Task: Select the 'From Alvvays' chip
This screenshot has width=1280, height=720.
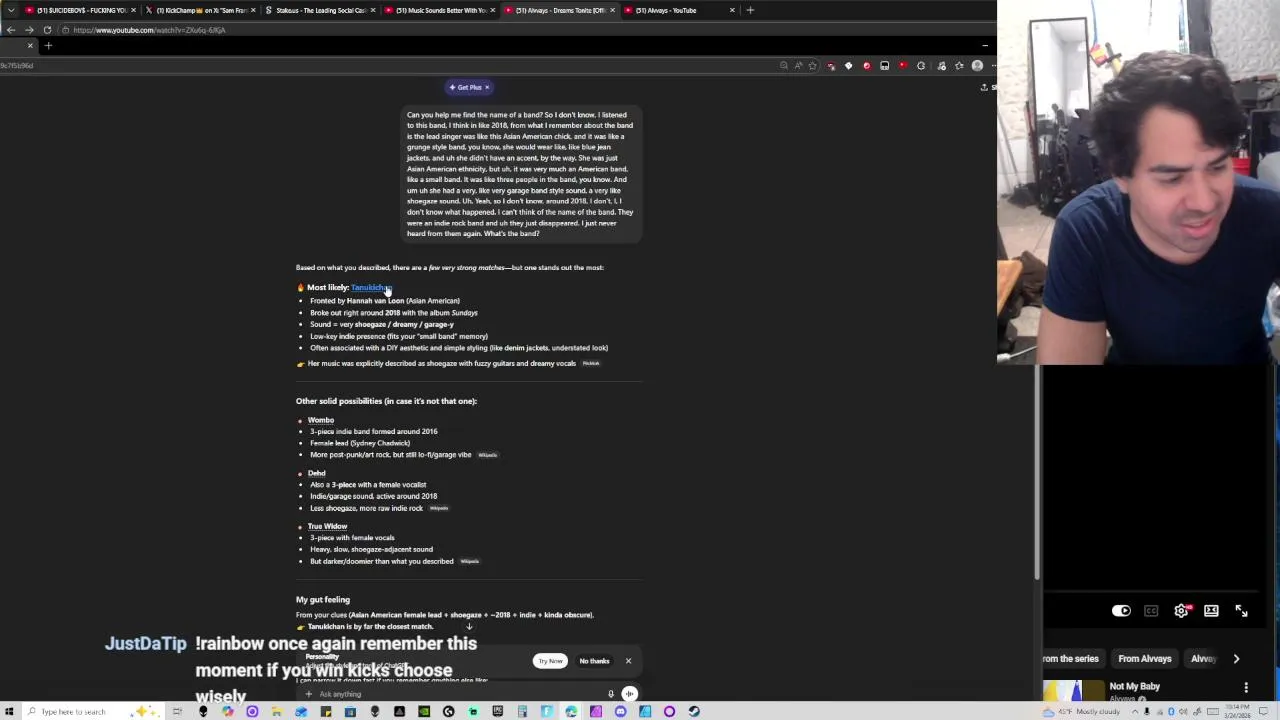Action: point(1145,659)
